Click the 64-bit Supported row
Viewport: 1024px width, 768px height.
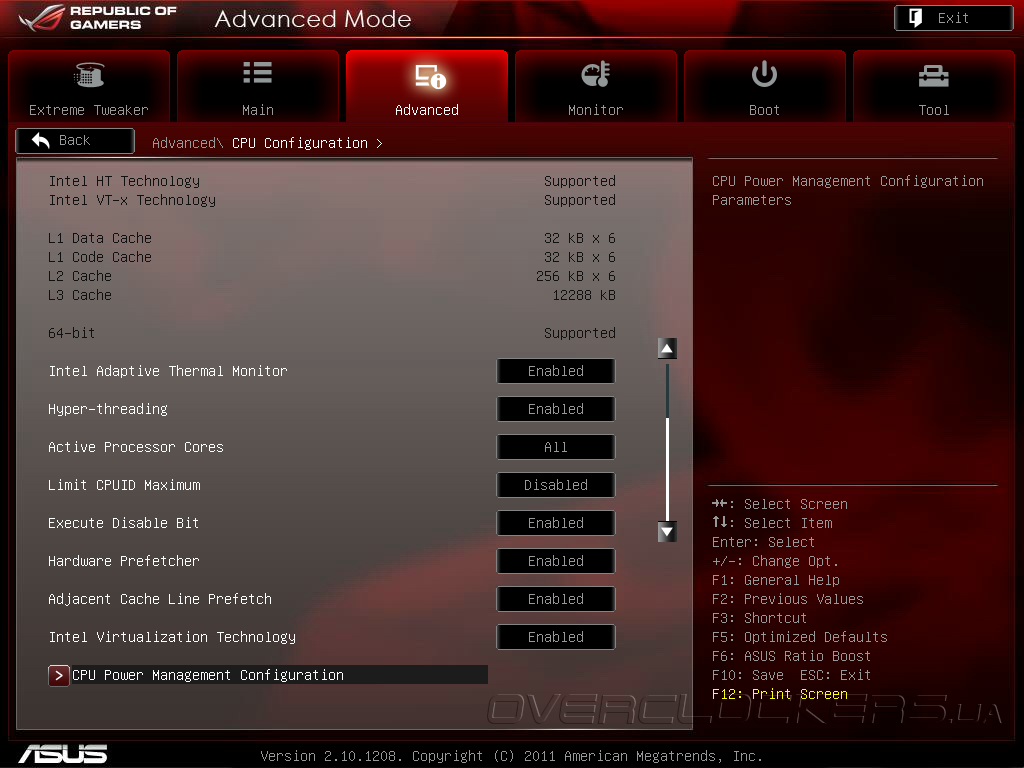click(x=332, y=333)
